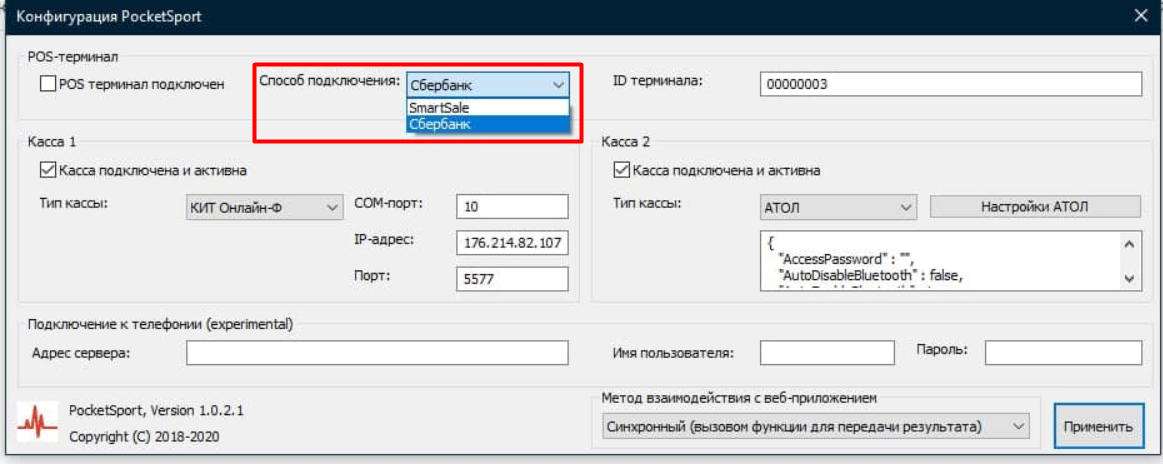Viewport: 1163px width, 464px height.
Task: Focus the Пароль password field
Action: pos(1062,353)
